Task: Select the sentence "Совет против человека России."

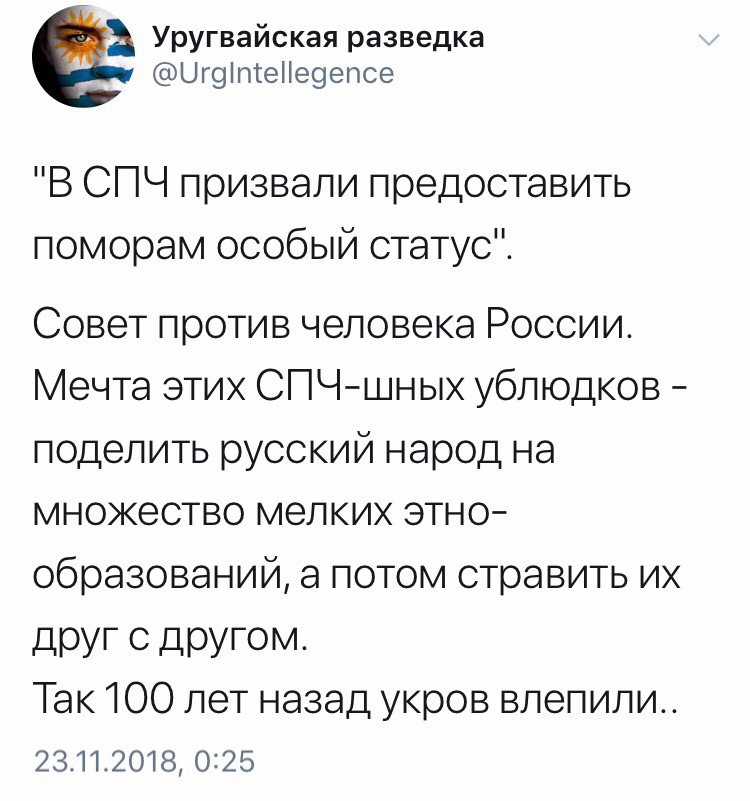Action: point(334,327)
